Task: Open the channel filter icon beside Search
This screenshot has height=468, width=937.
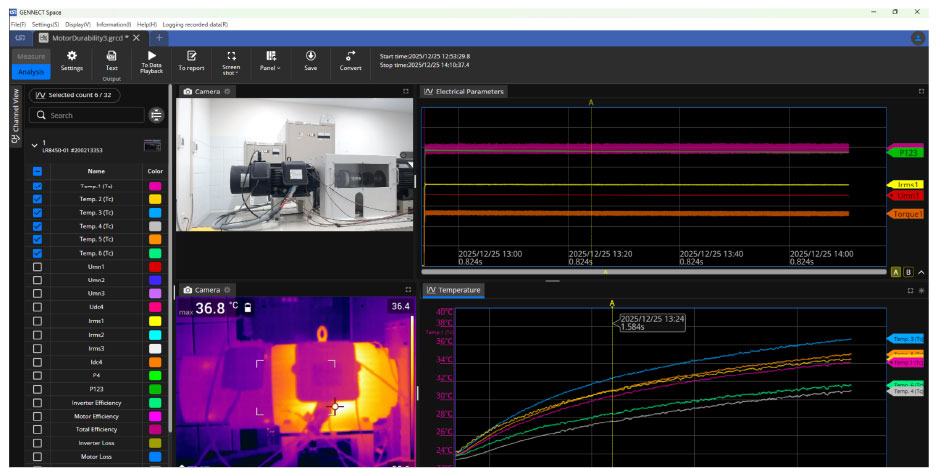Action: pos(156,115)
